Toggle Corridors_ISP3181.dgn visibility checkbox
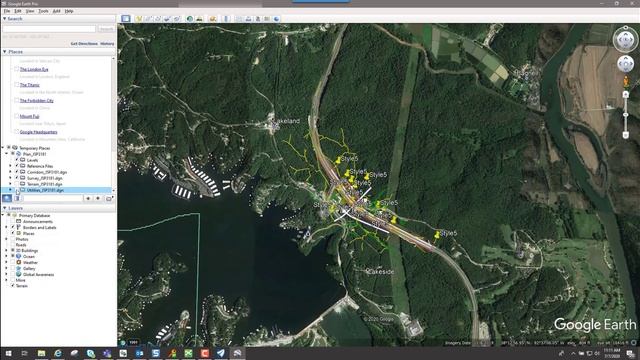 (17, 172)
